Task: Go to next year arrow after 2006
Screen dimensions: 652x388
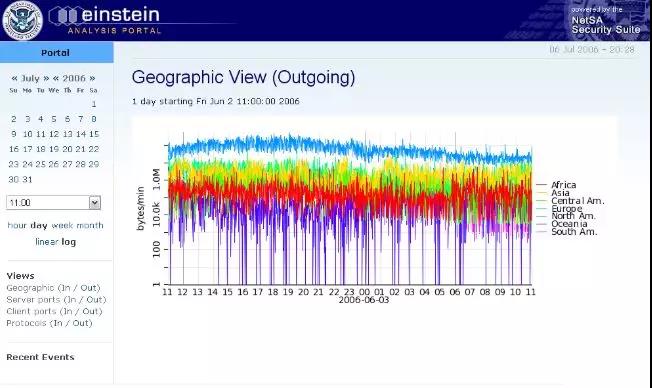Action: click(x=92, y=78)
